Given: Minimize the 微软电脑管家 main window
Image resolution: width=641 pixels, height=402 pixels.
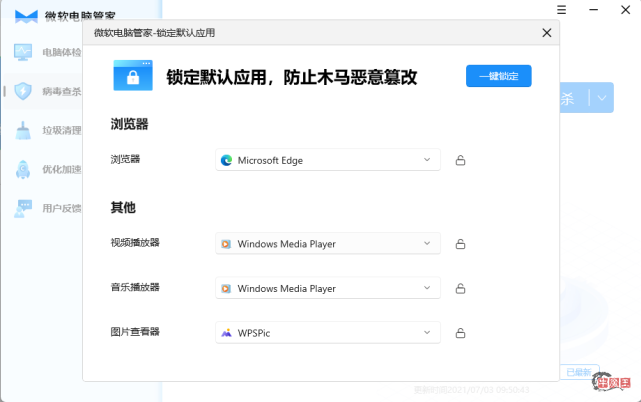Looking at the screenshot, I should (594, 10).
